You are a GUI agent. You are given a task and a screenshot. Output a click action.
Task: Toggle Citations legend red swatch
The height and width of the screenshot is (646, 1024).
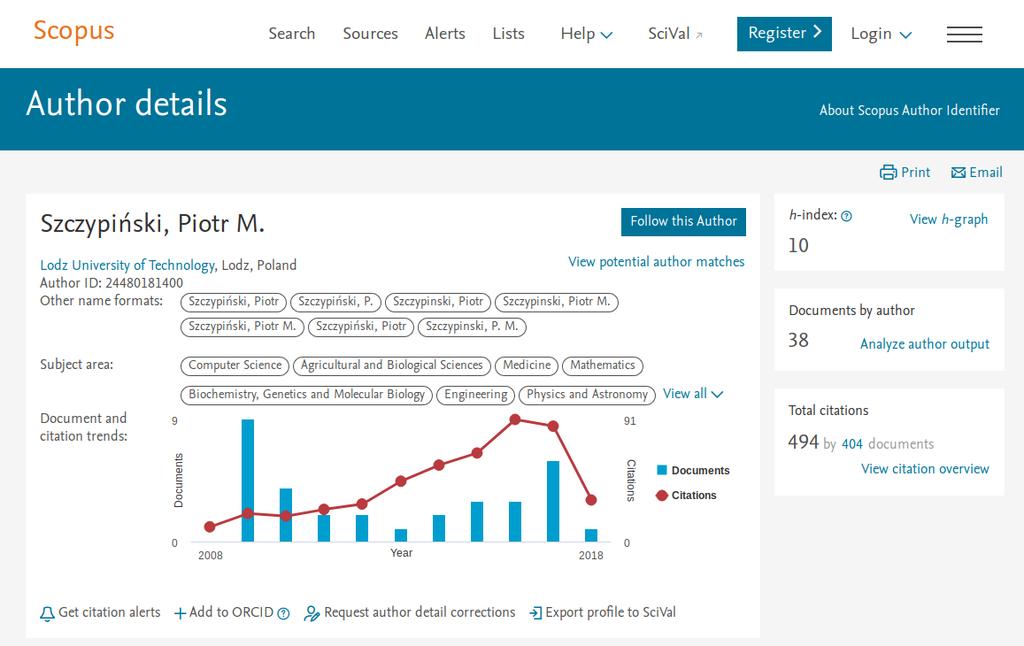pos(662,495)
